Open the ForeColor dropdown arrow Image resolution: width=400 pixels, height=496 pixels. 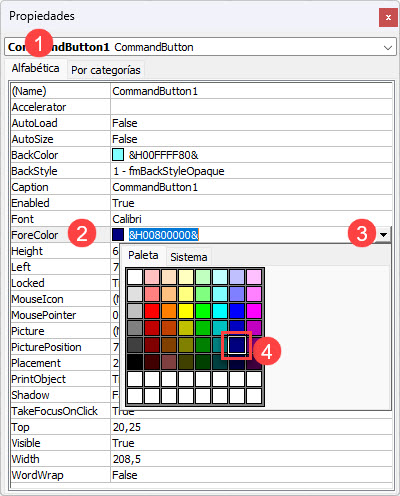[x=383, y=235]
